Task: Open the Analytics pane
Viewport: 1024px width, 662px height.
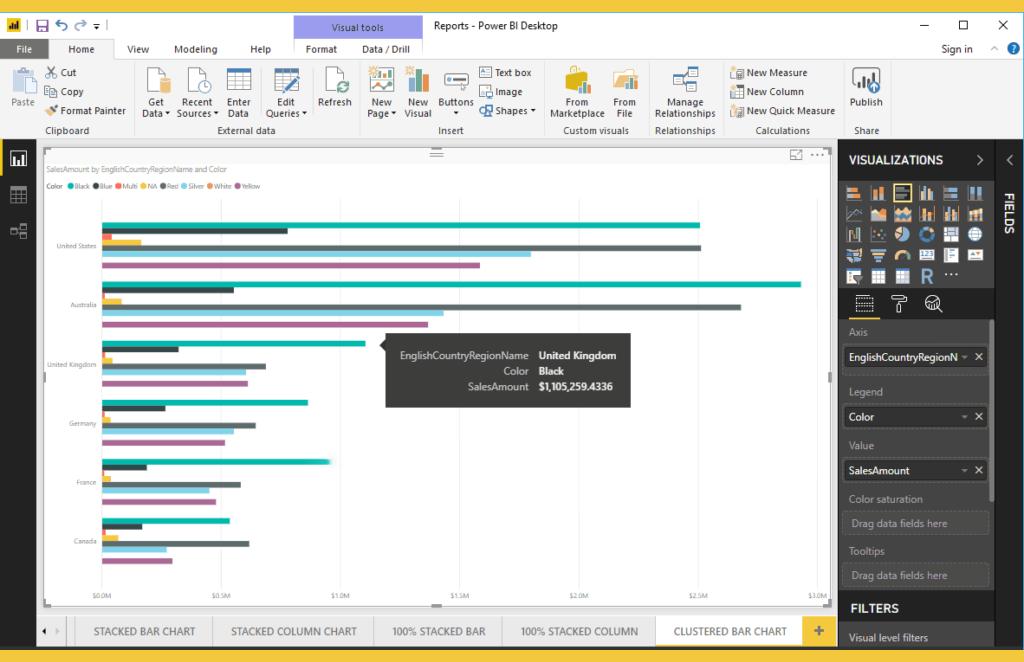Action: (933, 304)
